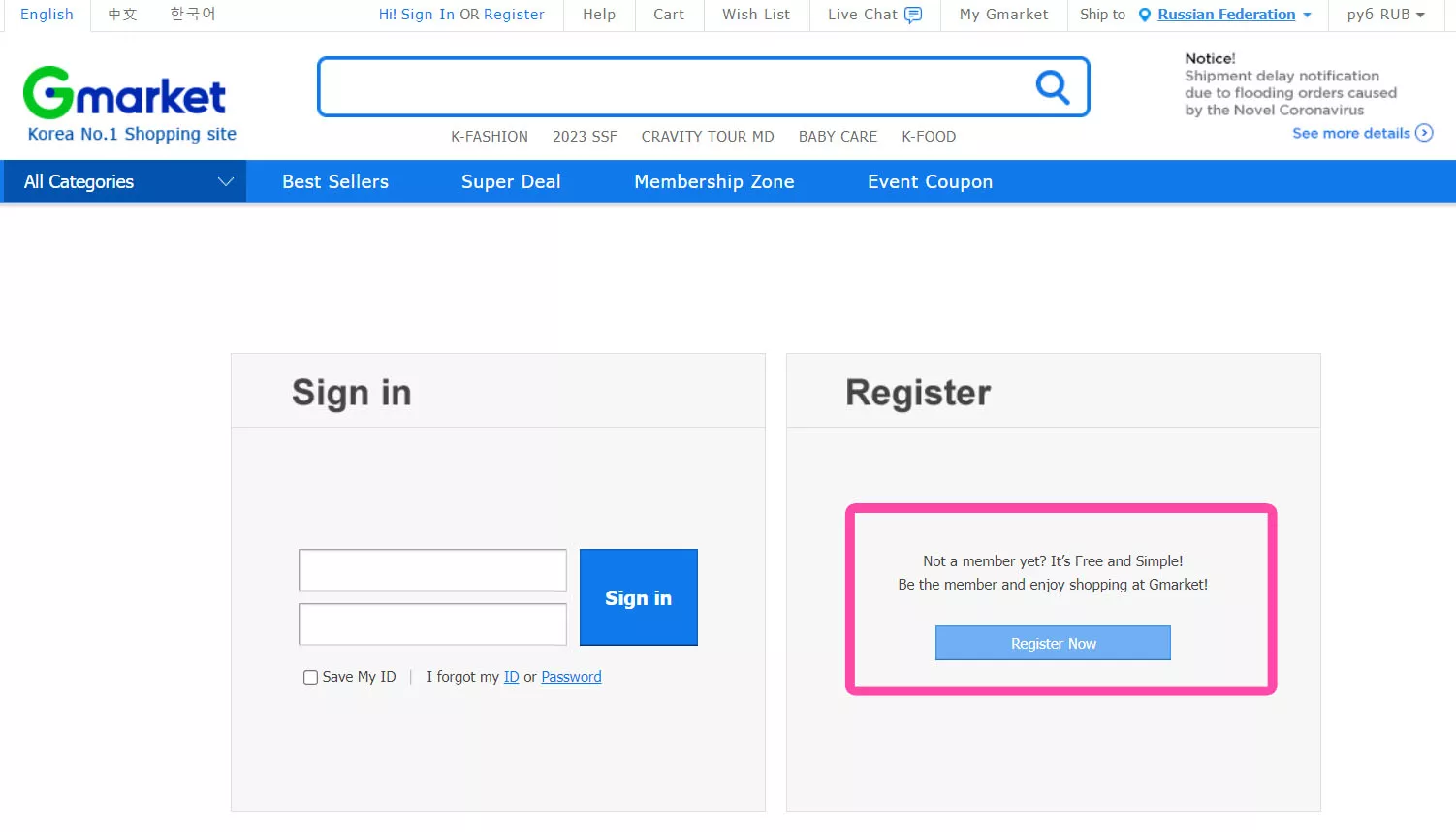Open Live Chat speech bubble icon
Image resolution: width=1456 pixels, height=832 pixels.
point(913,15)
